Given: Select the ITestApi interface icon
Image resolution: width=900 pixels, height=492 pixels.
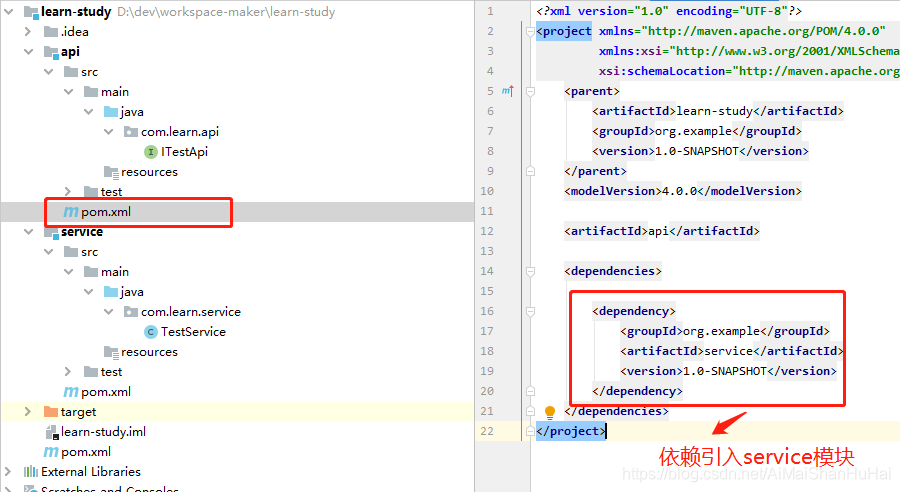Looking at the screenshot, I should click(x=150, y=152).
